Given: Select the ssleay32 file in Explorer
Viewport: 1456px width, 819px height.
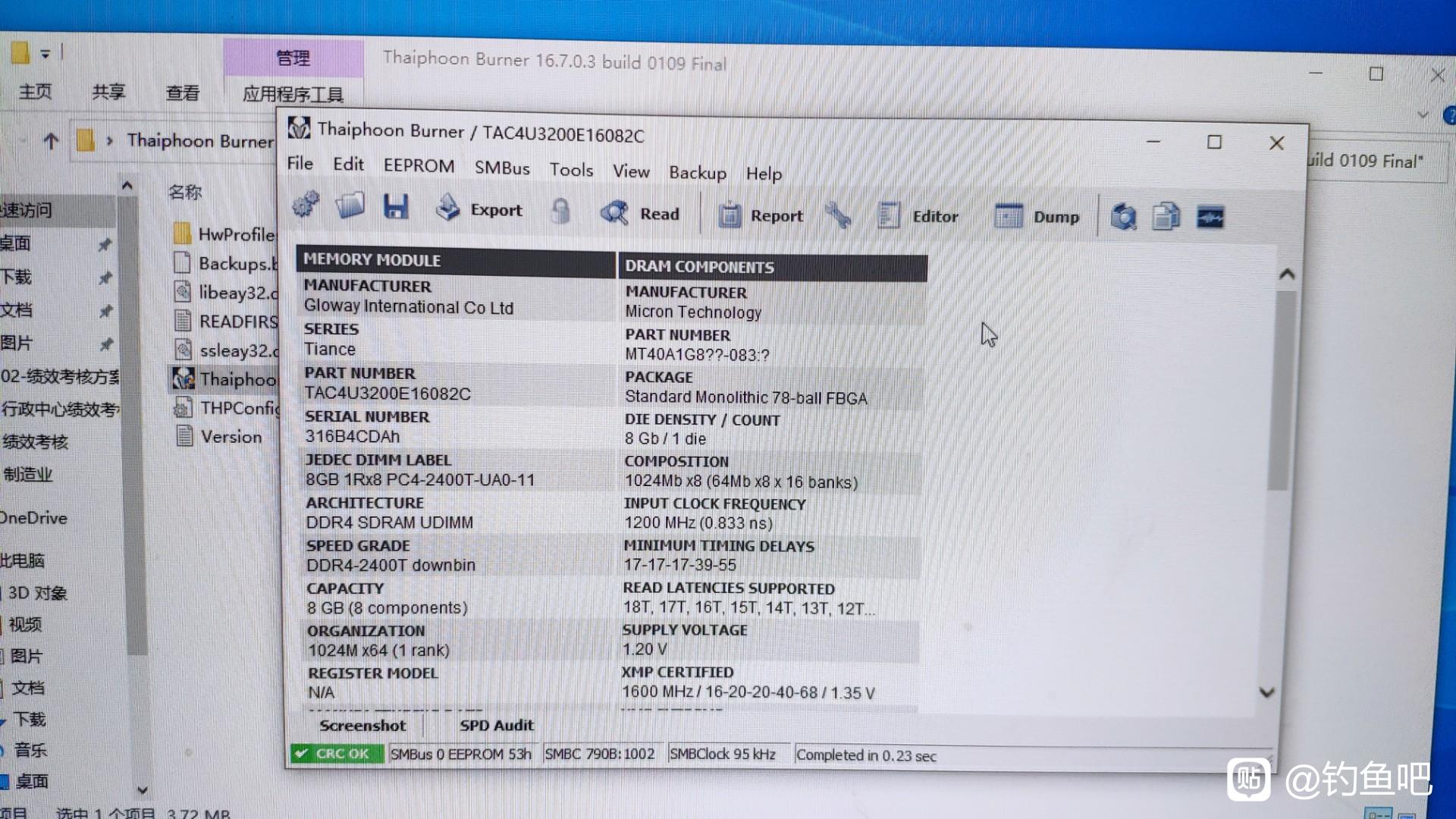Looking at the screenshot, I should point(225,350).
